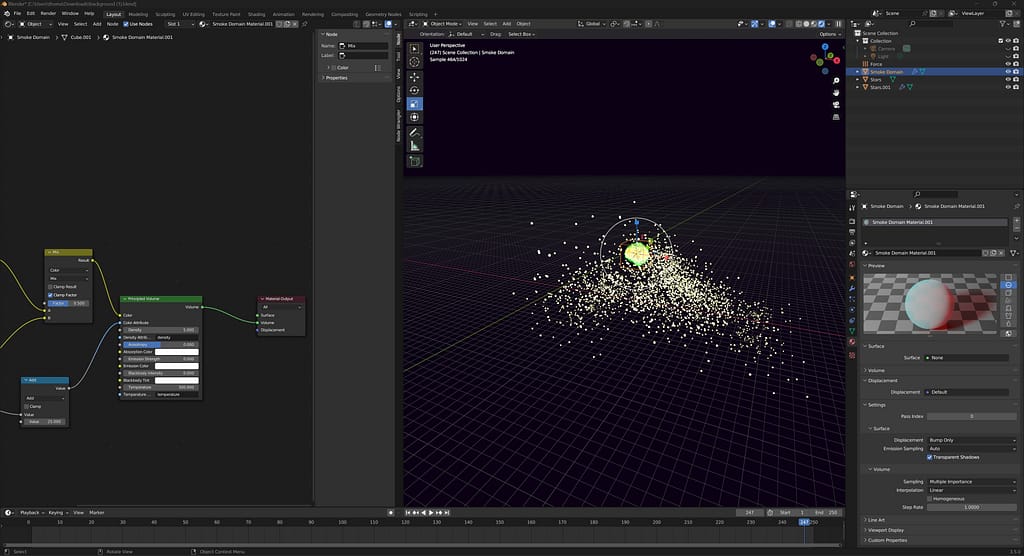Hide the Stars object via eye icon

[x=1007, y=79]
